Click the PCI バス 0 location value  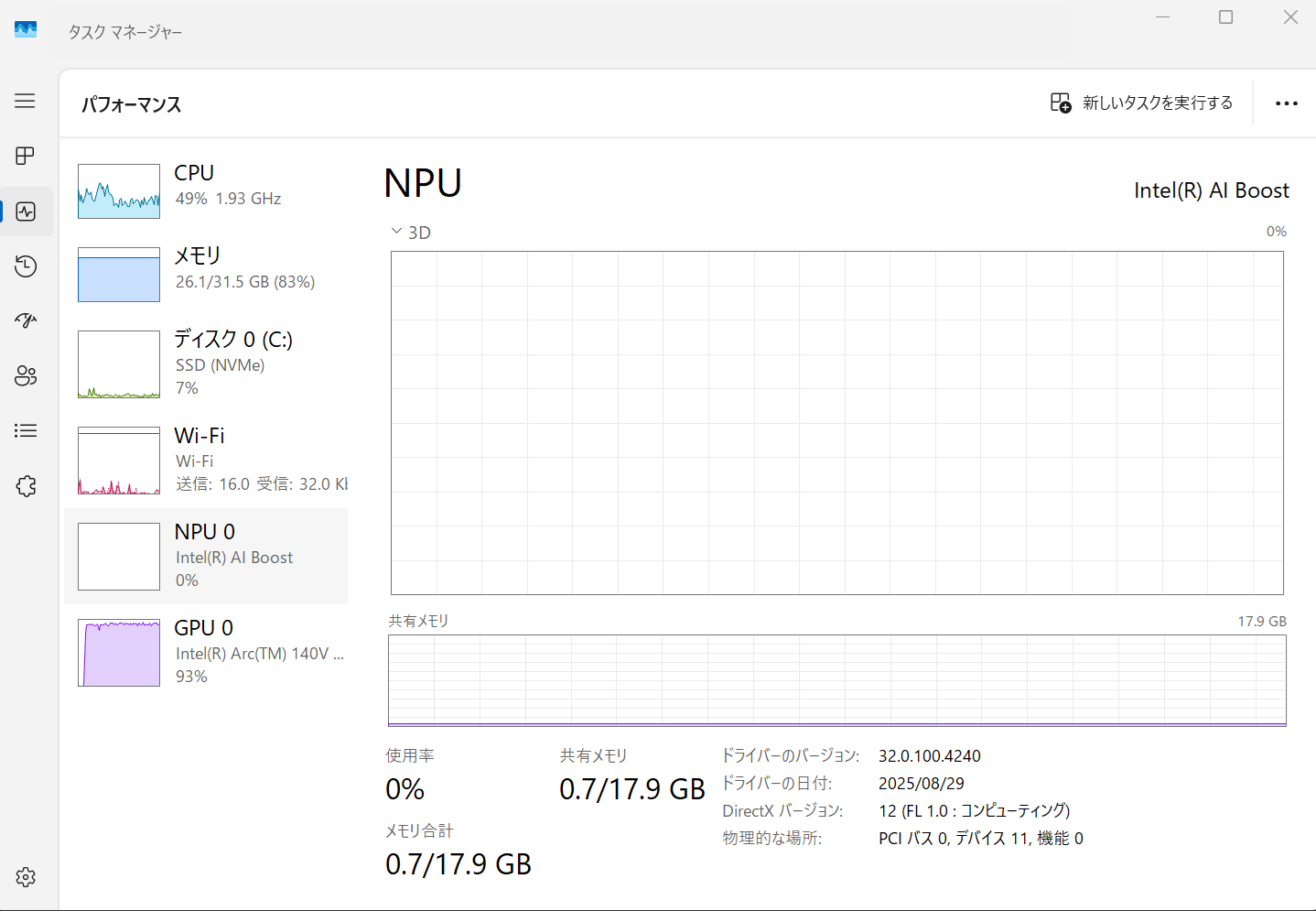[981, 839]
